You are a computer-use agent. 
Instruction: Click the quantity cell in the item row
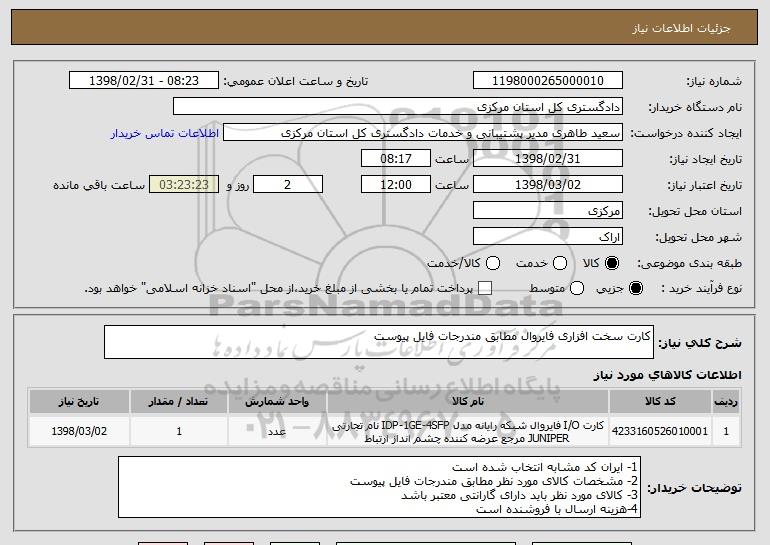click(x=179, y=431)
